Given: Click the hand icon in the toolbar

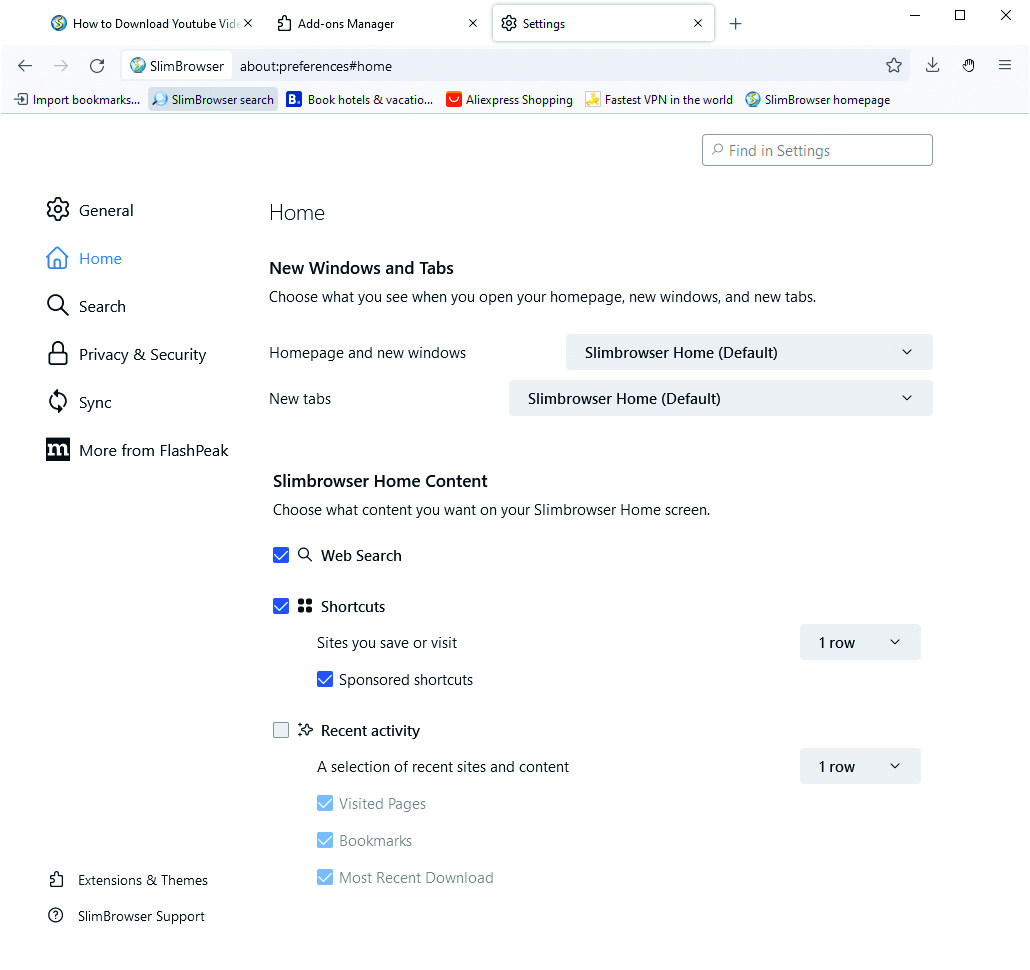Looking at the screenshot, I should click(x=968, y=65).
